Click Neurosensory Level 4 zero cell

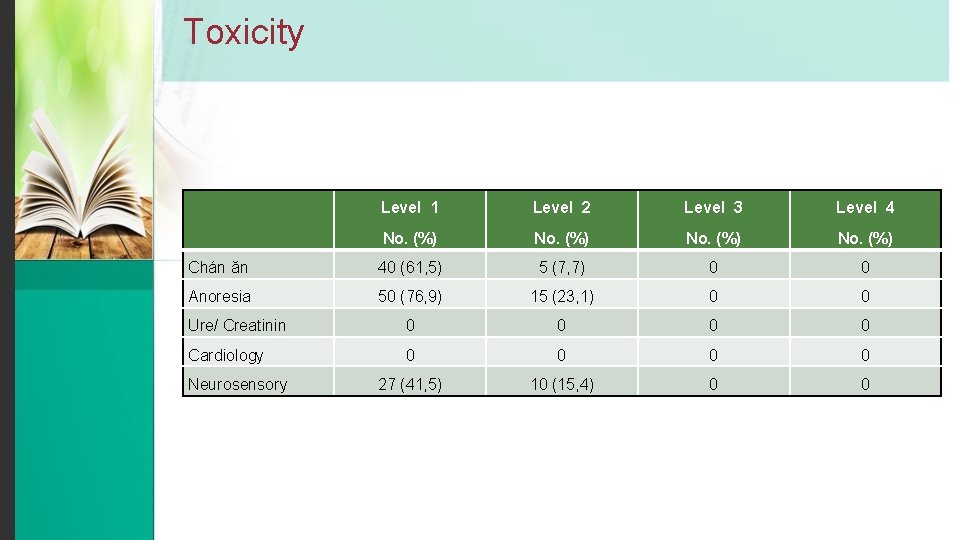tap(865, 384)
